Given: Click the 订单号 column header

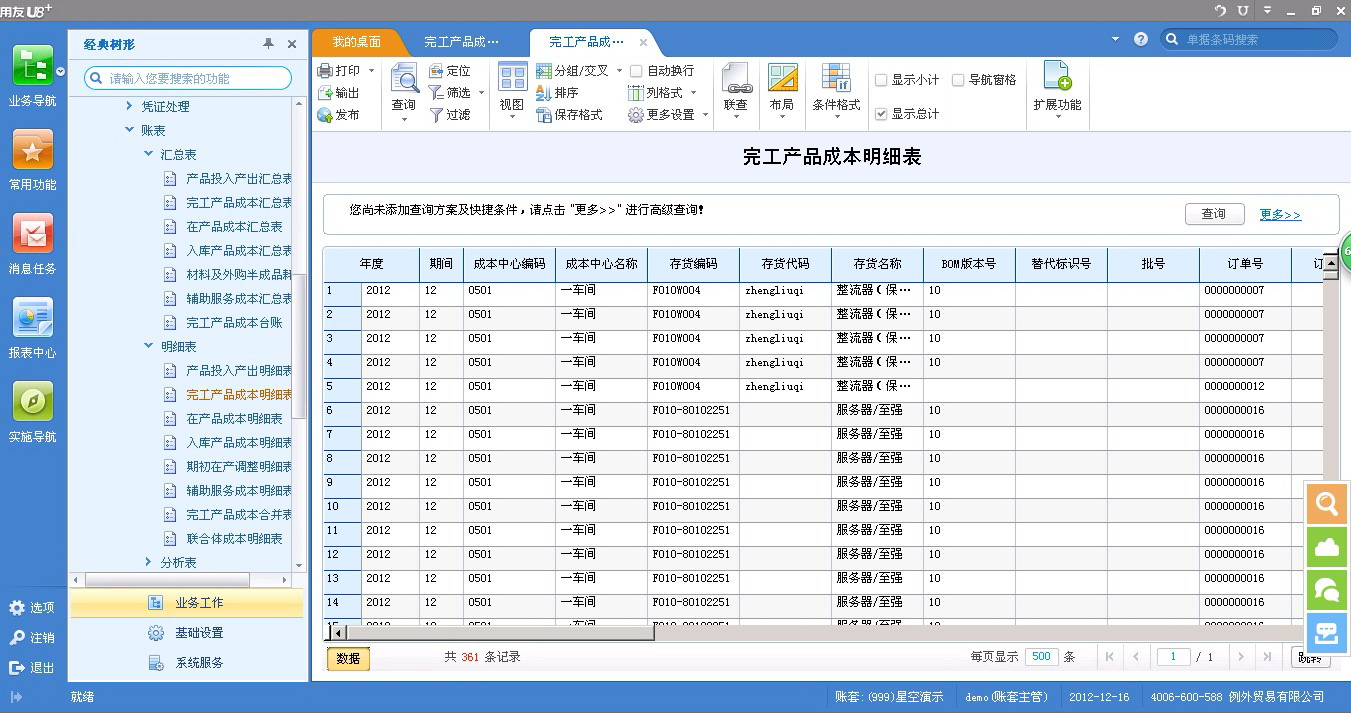Looking at the screenshot, I should click(1245, 264).
